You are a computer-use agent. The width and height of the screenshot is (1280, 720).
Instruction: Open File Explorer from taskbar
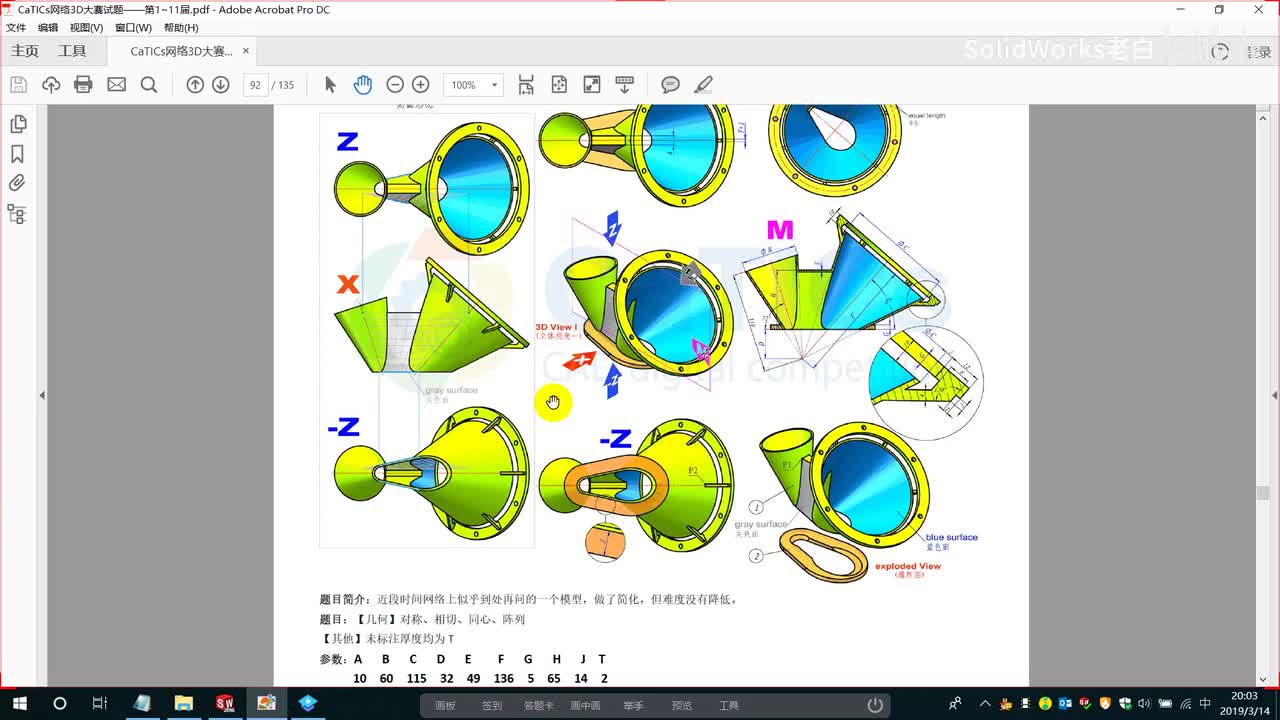(x=183, y=704)
